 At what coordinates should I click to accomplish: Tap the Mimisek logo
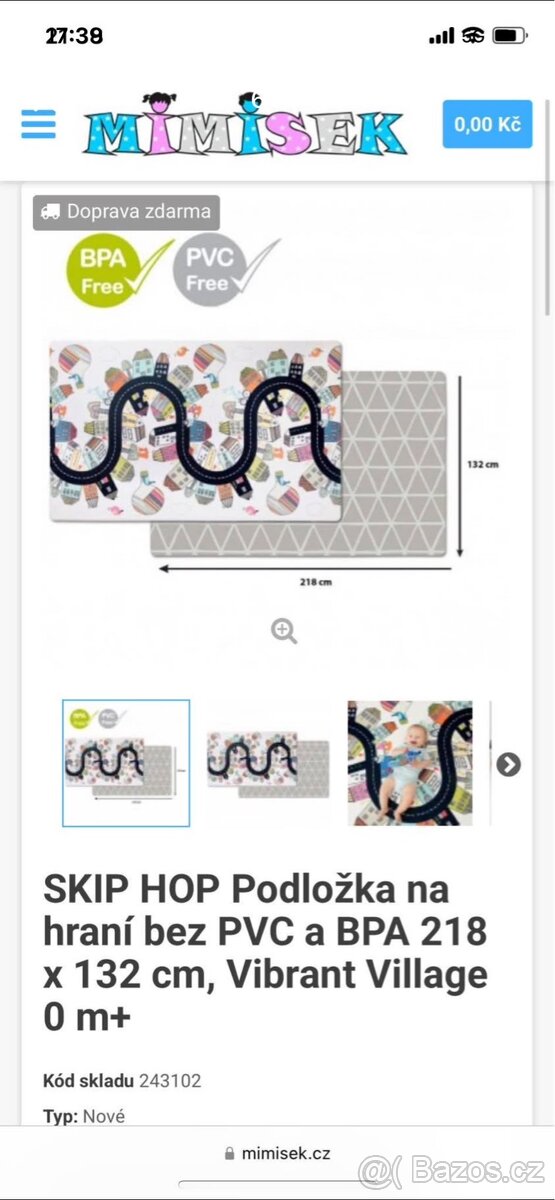[x=245, y=125]
